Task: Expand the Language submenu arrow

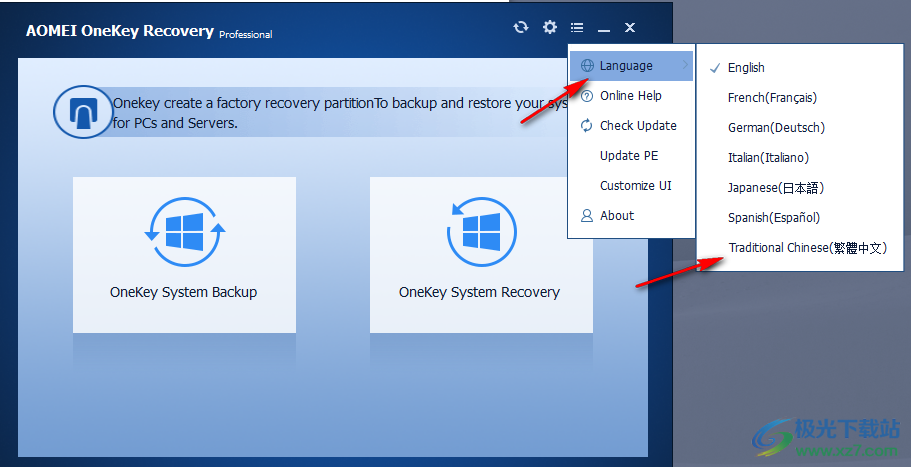Action: (x=686, y=65)
